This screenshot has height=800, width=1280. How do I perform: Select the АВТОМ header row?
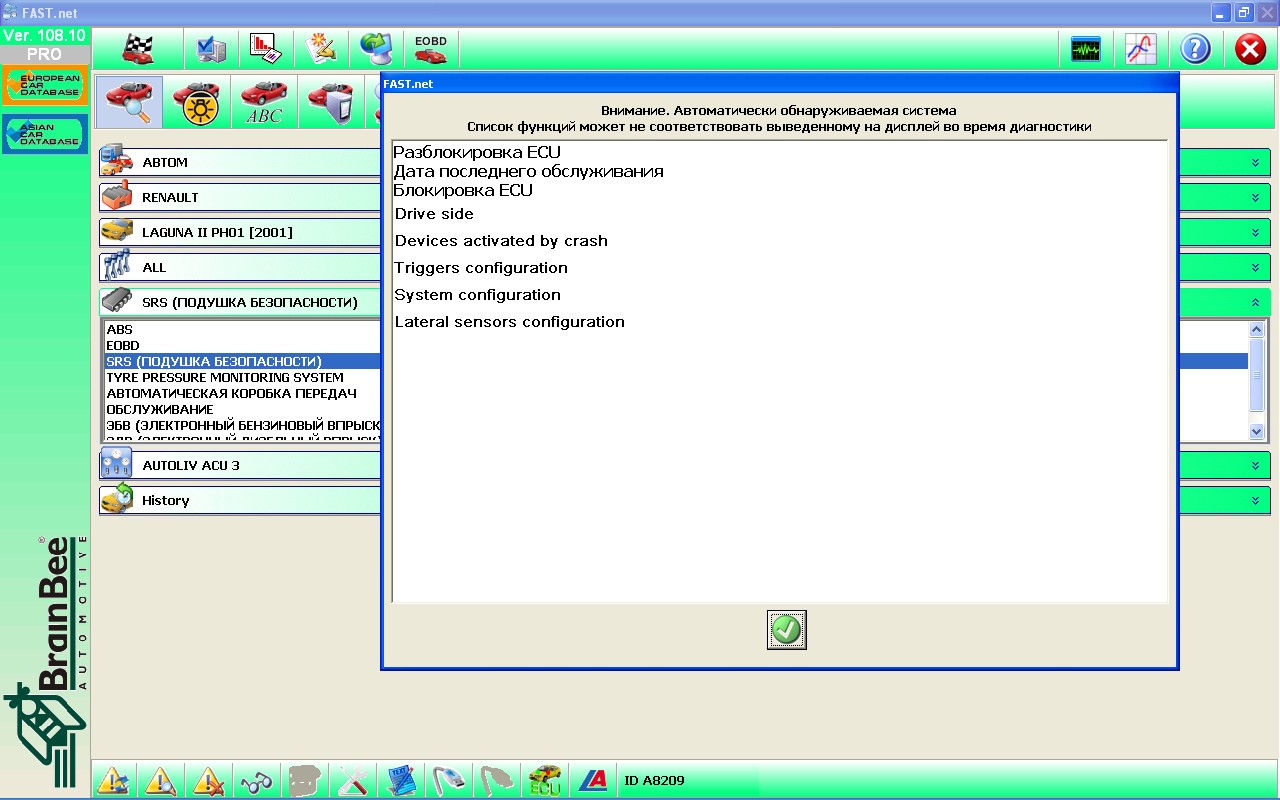(x=240, y=162)
